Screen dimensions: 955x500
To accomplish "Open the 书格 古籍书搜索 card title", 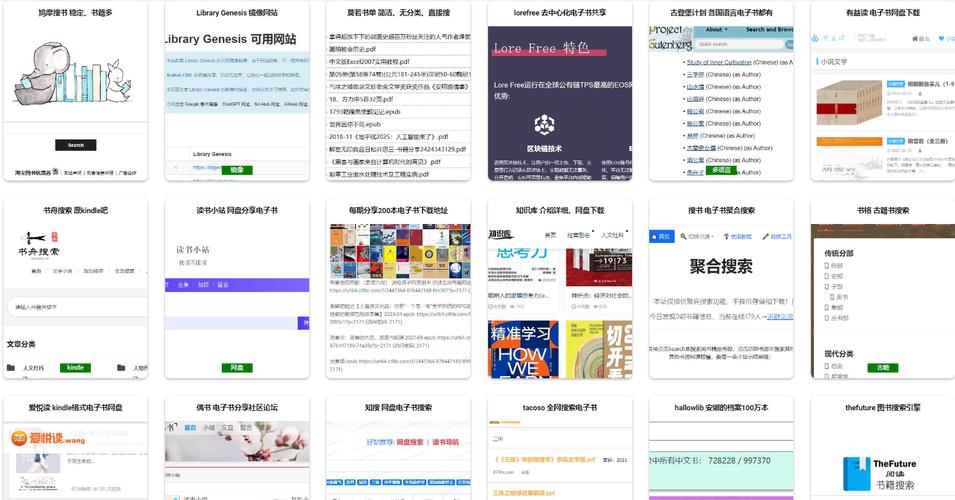I will pos(883,210).
